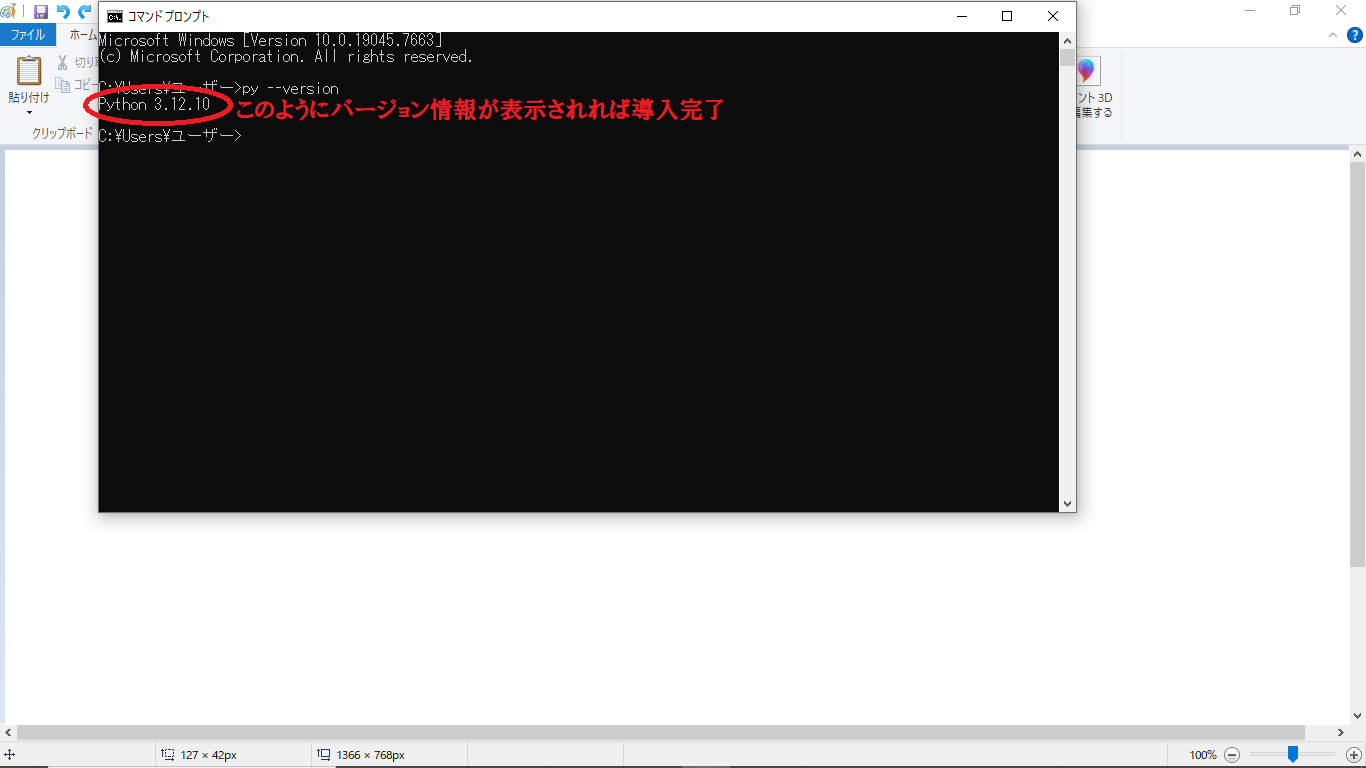Click the scissors cut icon in Paint
1366x768 pixels.
pos(63,62)
